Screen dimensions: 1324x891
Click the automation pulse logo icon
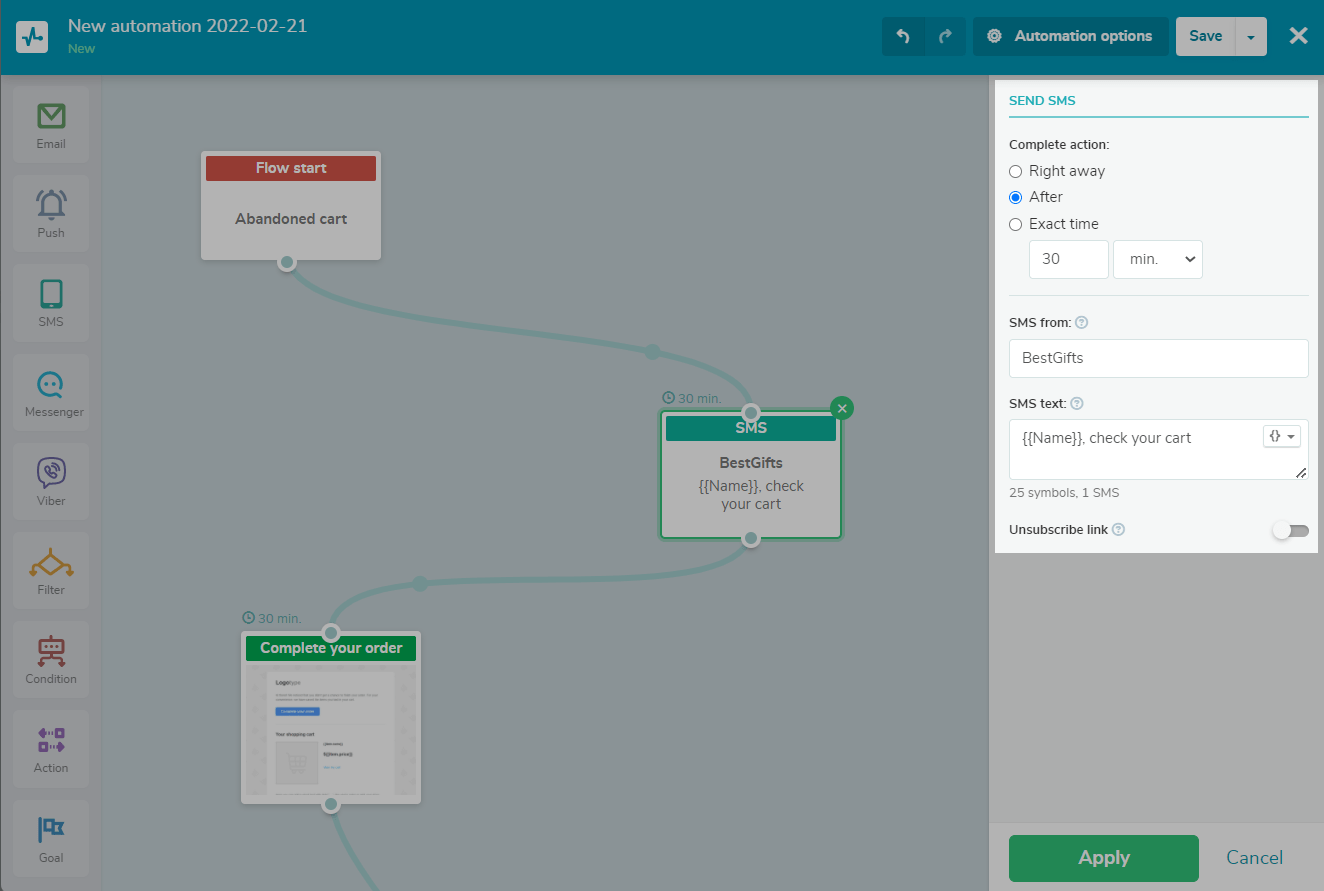click(x=32, y=37)
